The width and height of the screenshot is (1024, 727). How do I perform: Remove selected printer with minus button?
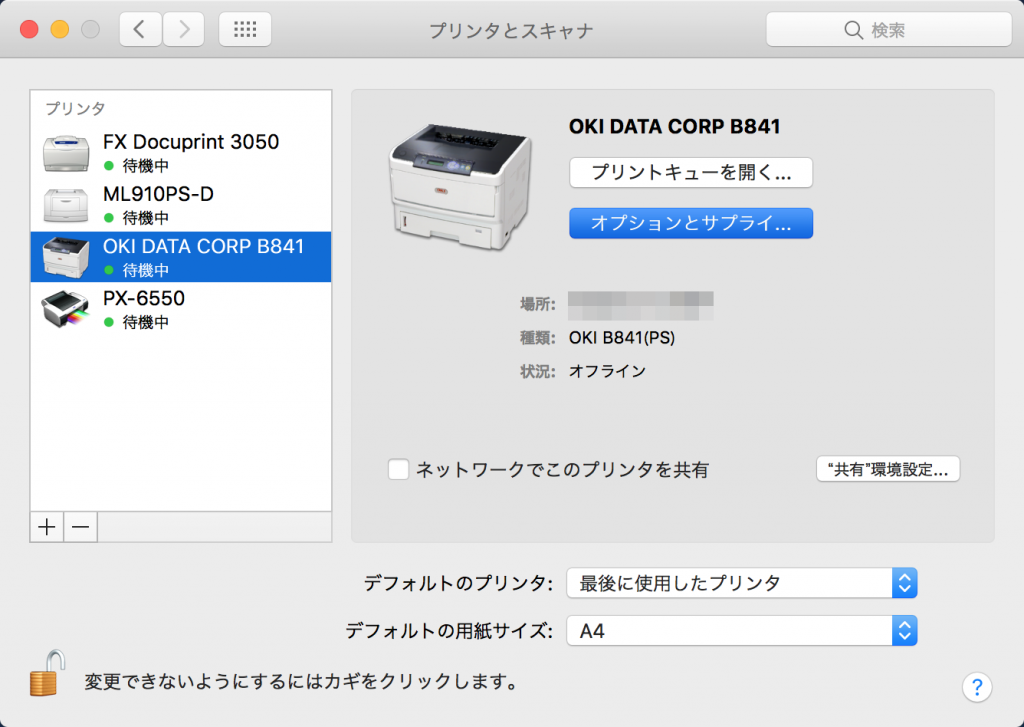[81, 527]
